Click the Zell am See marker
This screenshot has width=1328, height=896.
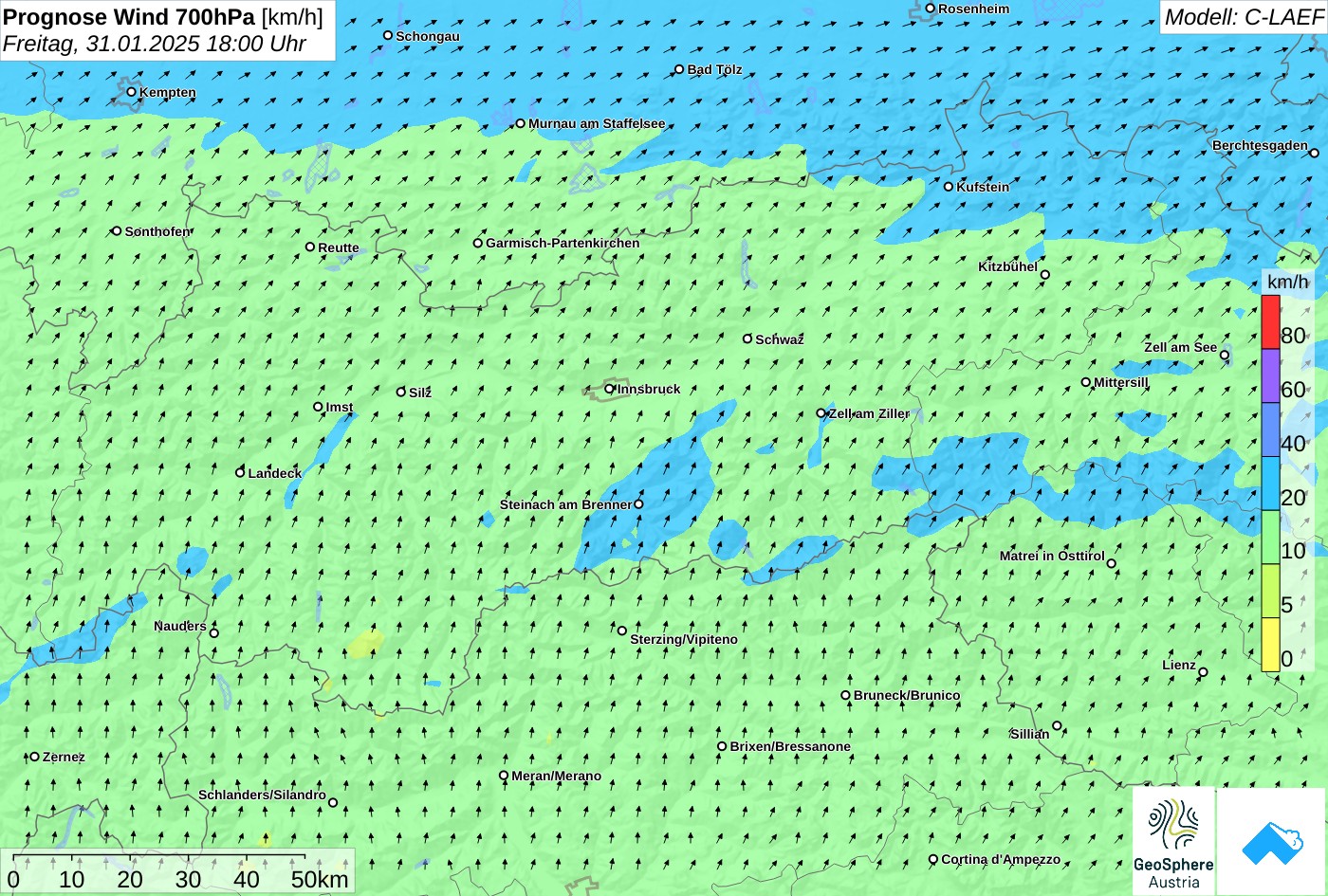tap(1225, 356)
